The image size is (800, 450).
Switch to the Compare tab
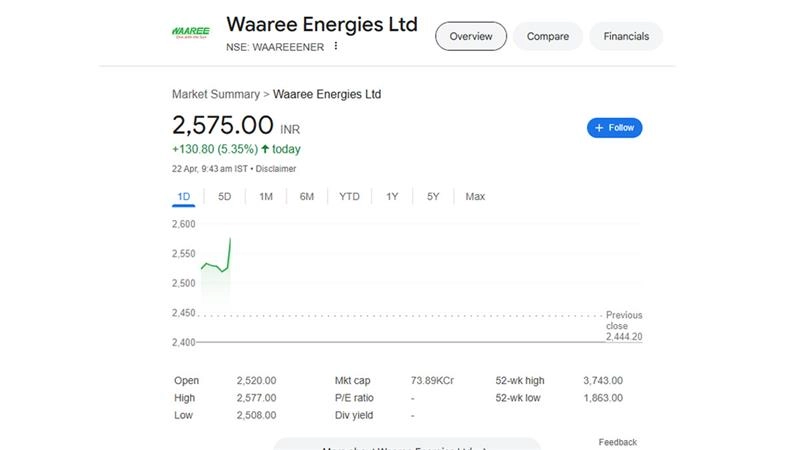pos(548,36)
